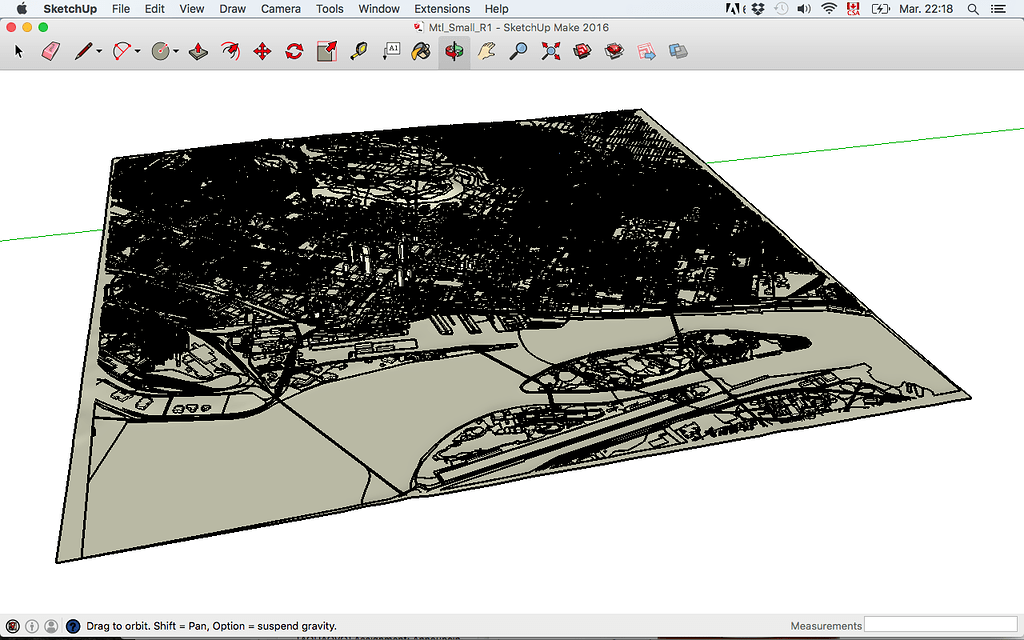1024x640 pixels.
Task: Open the Extensions menu
Action: tap(442, 9)
